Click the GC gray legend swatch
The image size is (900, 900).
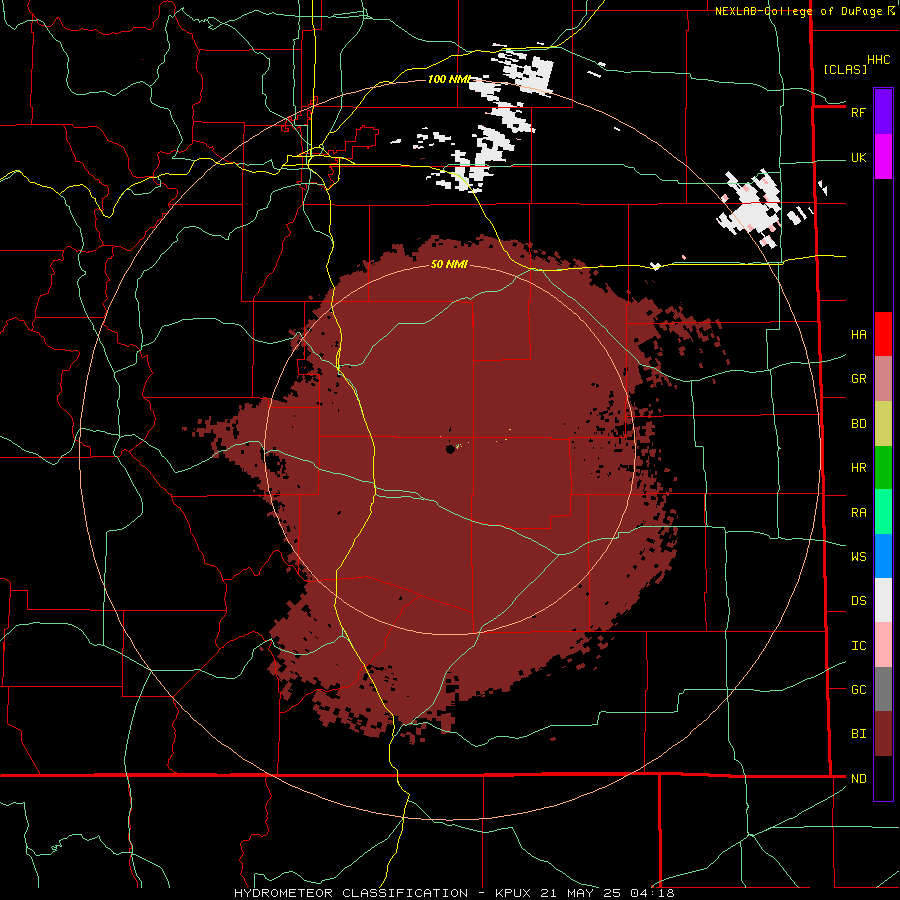coord(883,689)
